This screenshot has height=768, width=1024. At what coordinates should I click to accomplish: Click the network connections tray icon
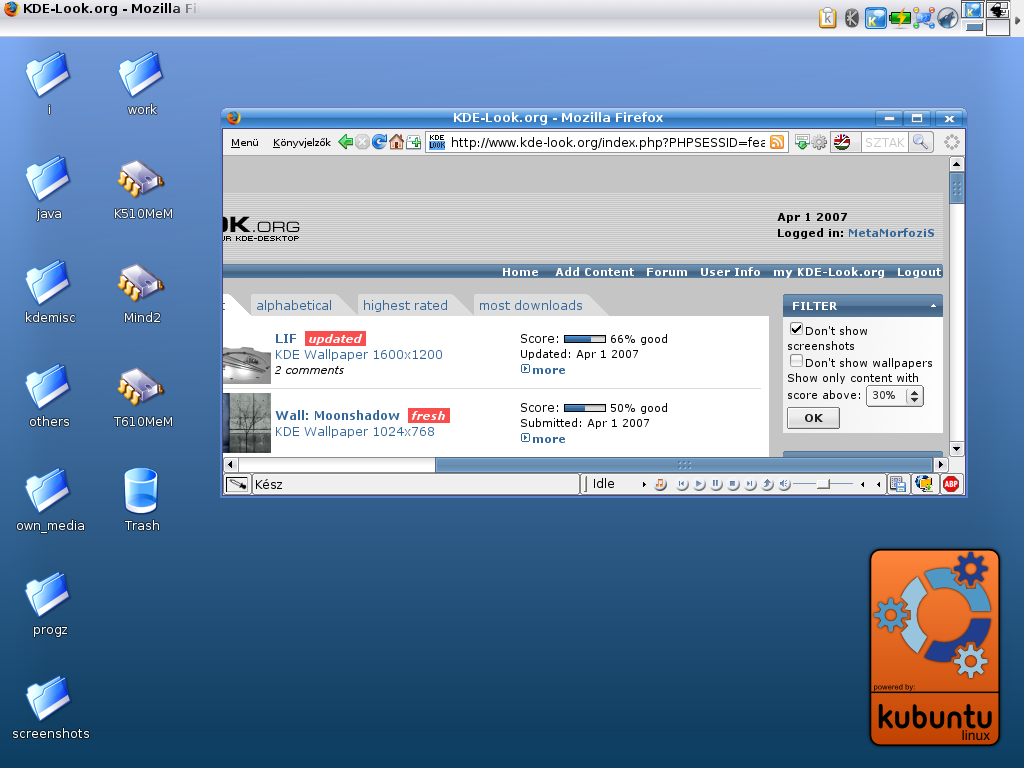point(923,18)
